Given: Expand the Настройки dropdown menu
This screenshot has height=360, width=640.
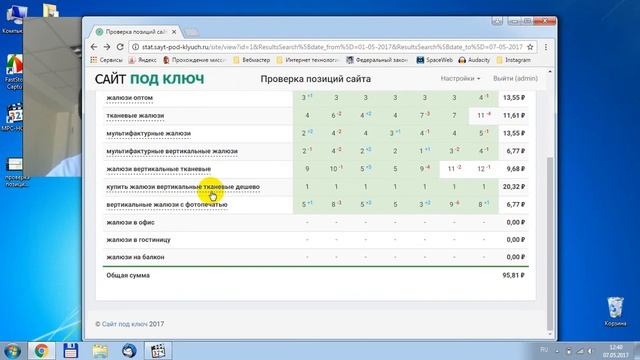Looking at the screenshot, I should [460, 78].
